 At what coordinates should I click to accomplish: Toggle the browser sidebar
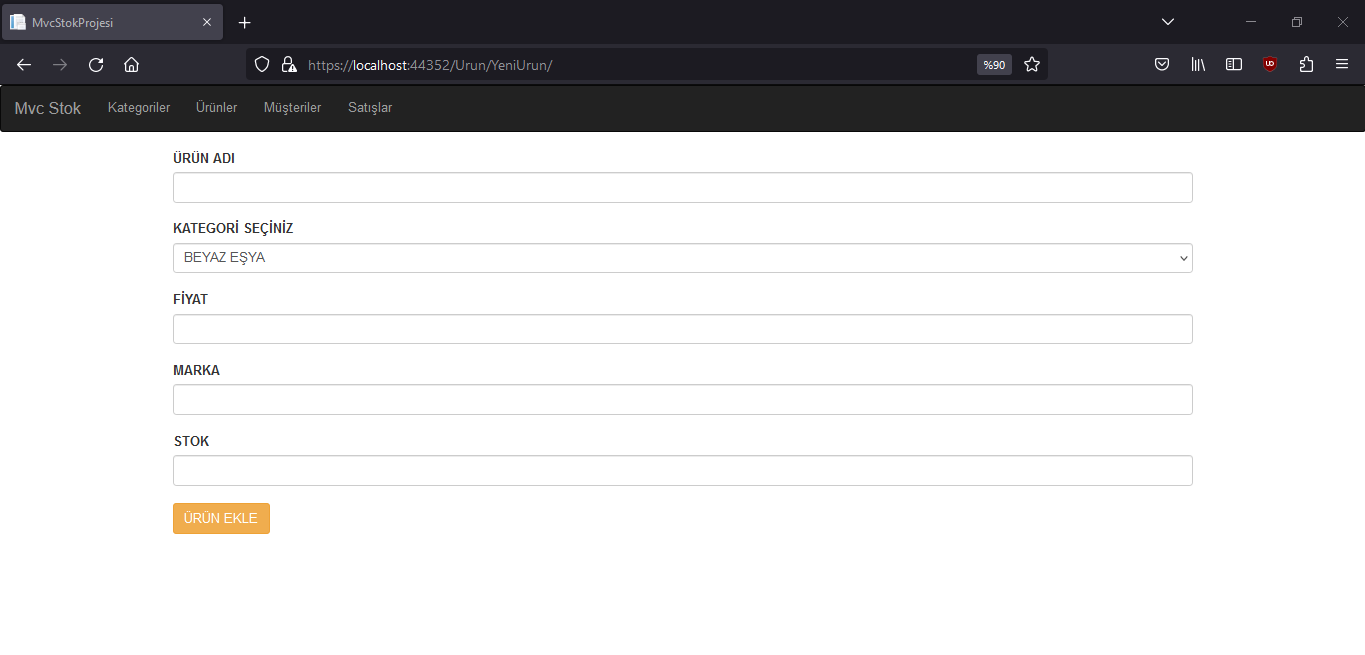(1233, 64)
